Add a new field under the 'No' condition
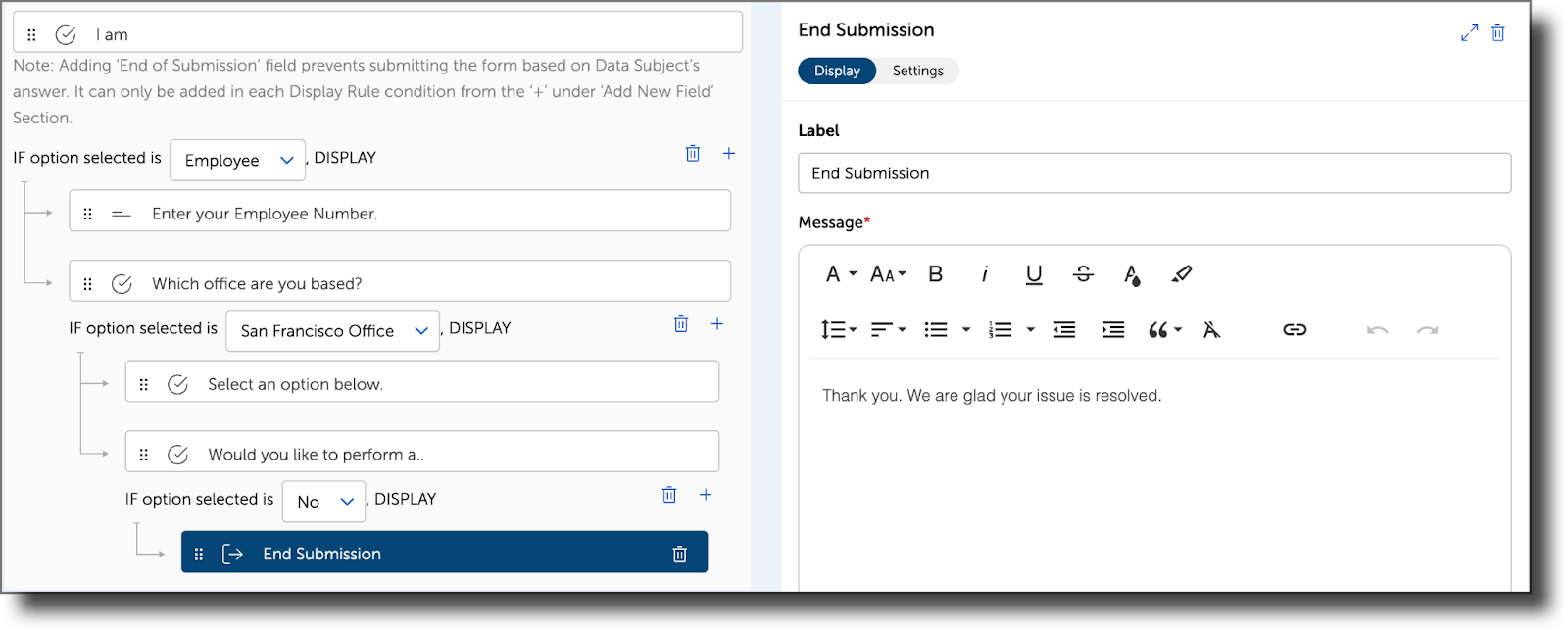 click(x=706, y=495)
